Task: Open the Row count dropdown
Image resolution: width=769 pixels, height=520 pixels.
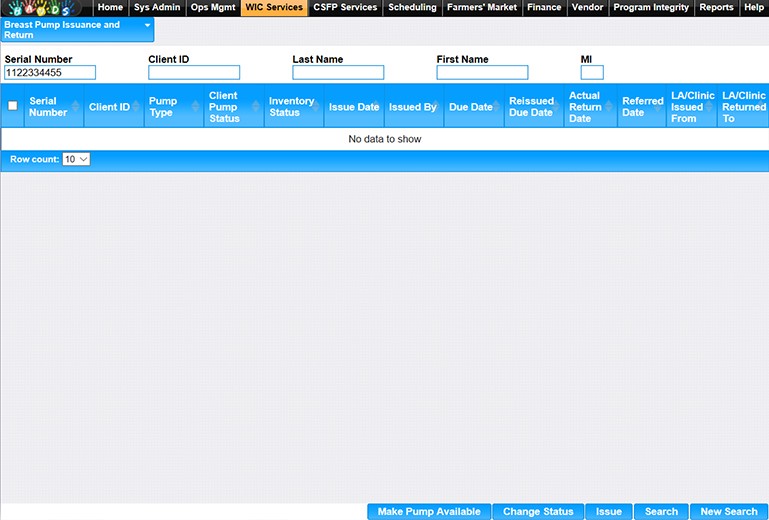Action: 76,159
